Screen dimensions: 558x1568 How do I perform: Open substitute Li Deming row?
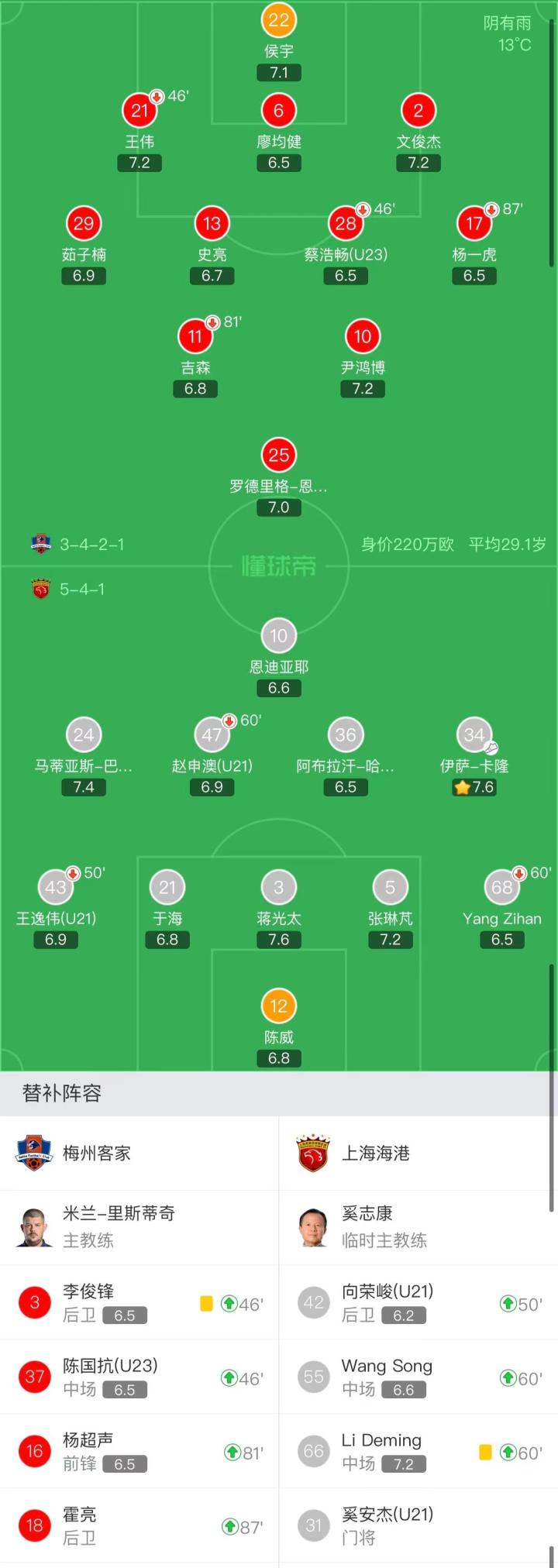click(418, 1451)
